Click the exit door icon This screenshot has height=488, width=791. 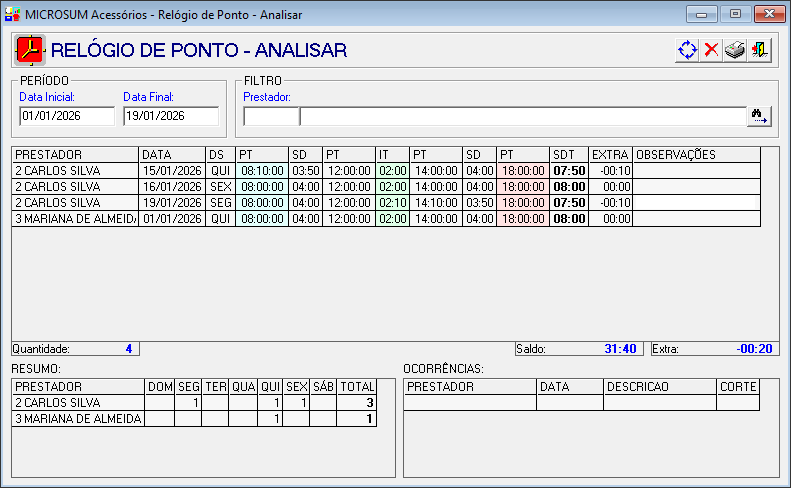click(x=759, y=50)
